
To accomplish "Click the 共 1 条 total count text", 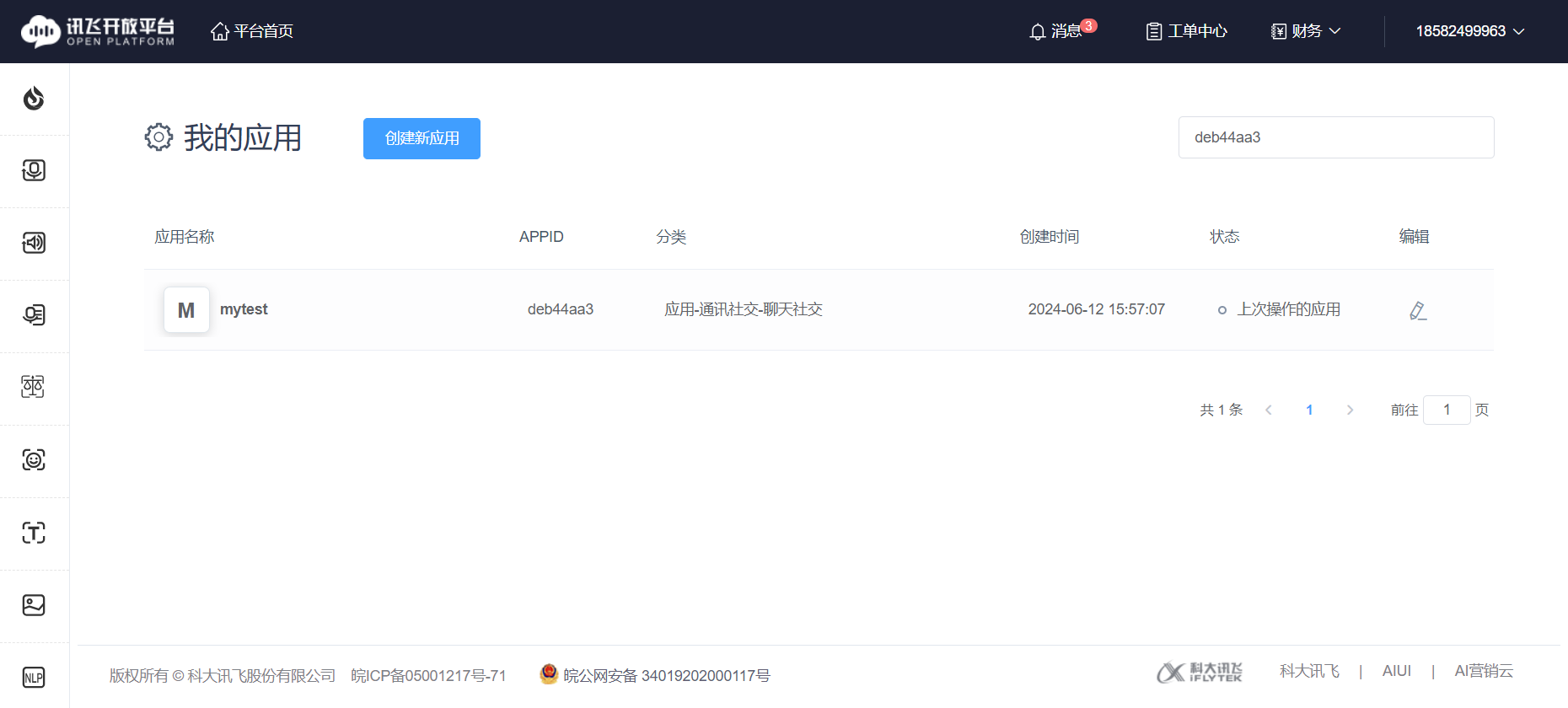I will 1222,410.
